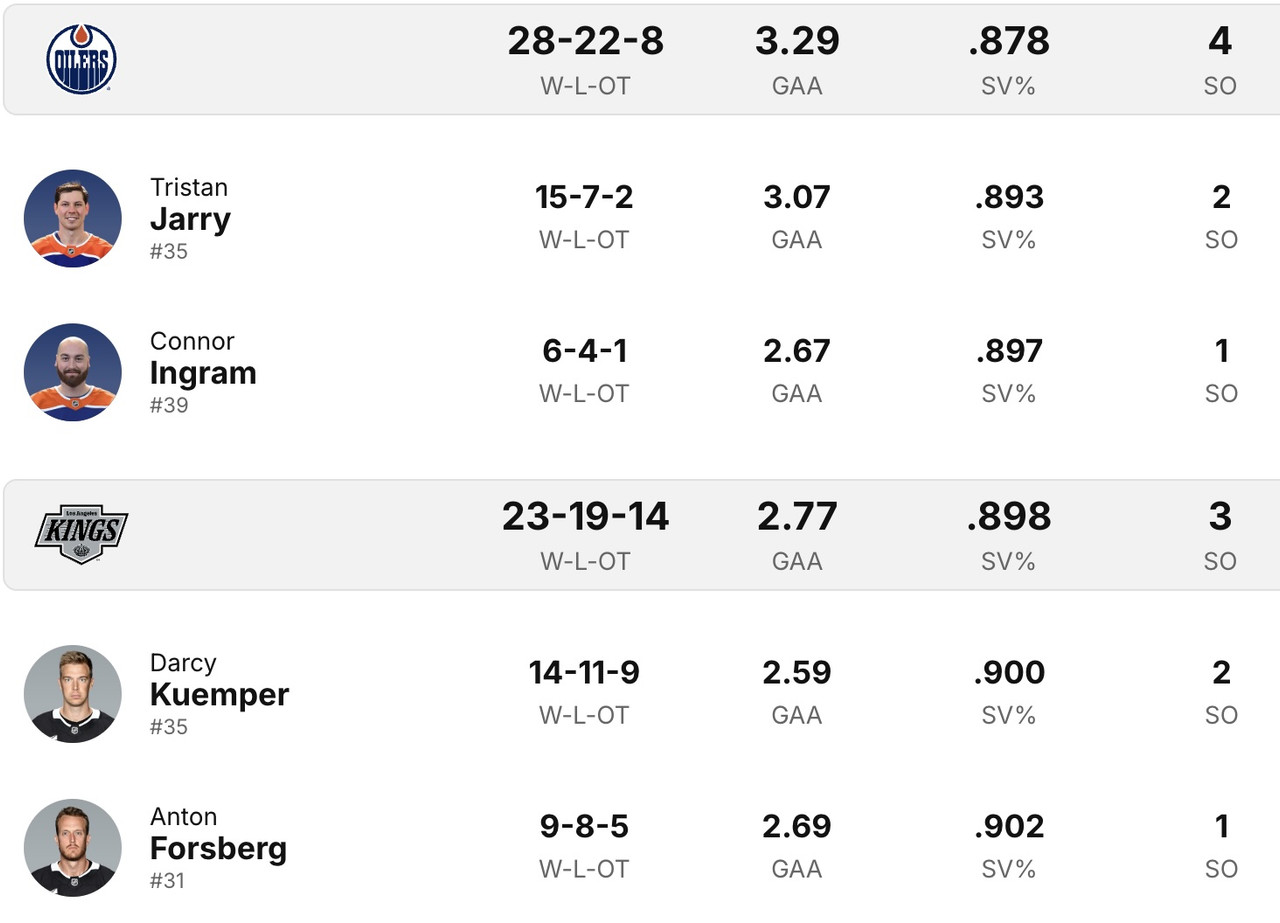Open Connor Ingram's player name link
Screen dimensions: 1280x923
click(x=203, y=372)
